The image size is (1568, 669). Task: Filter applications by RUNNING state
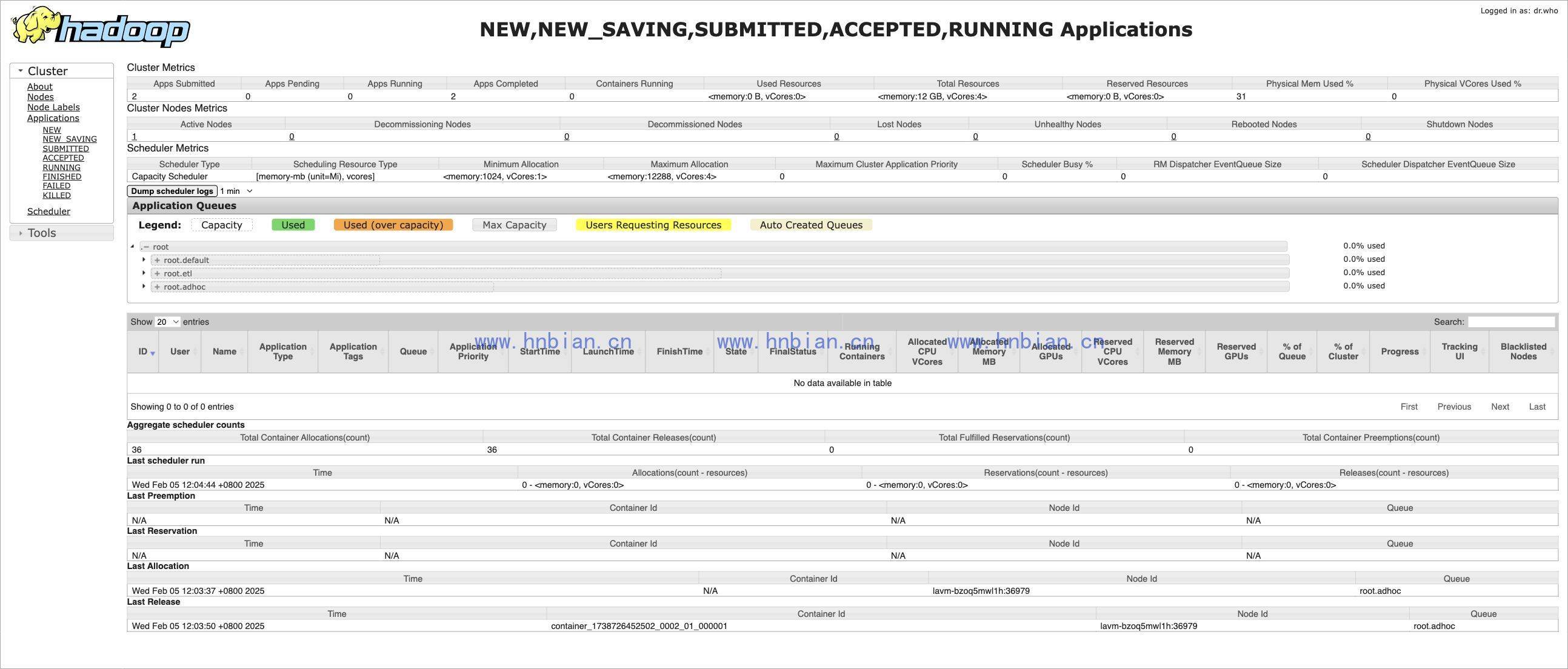(x=61, y=167)
